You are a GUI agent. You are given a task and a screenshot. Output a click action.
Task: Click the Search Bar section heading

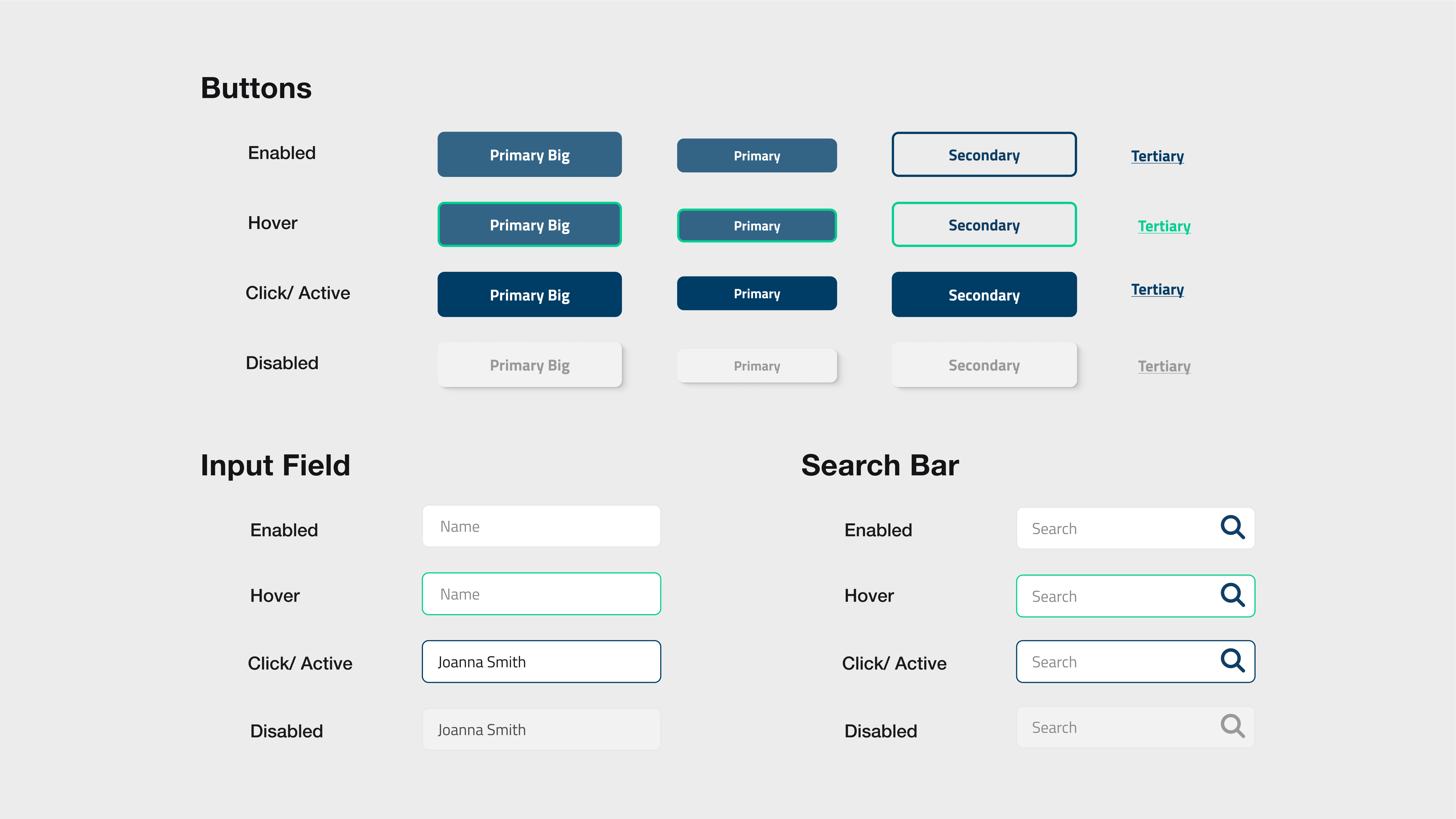click(880, 465)
